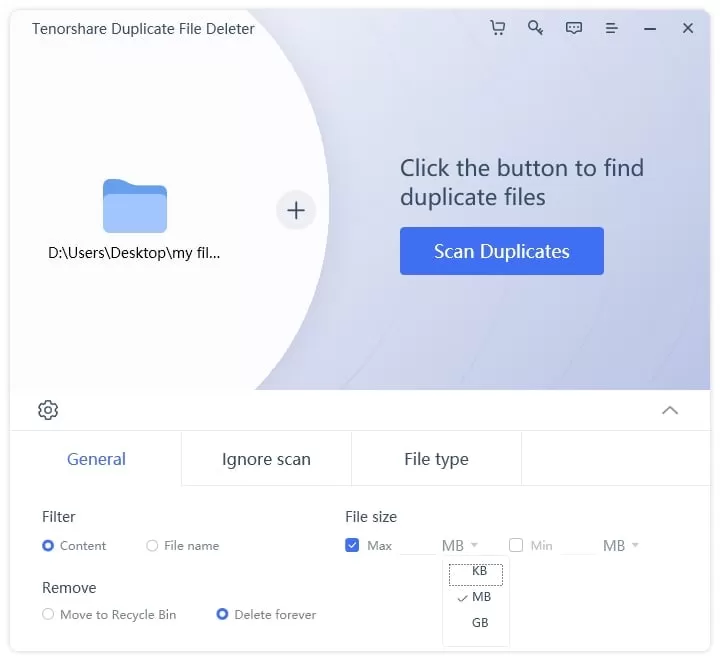Screen dimensions: 720x661
Task: Click the plus icon to add folder
Action: pyautogui.click(x=296, y=210)
